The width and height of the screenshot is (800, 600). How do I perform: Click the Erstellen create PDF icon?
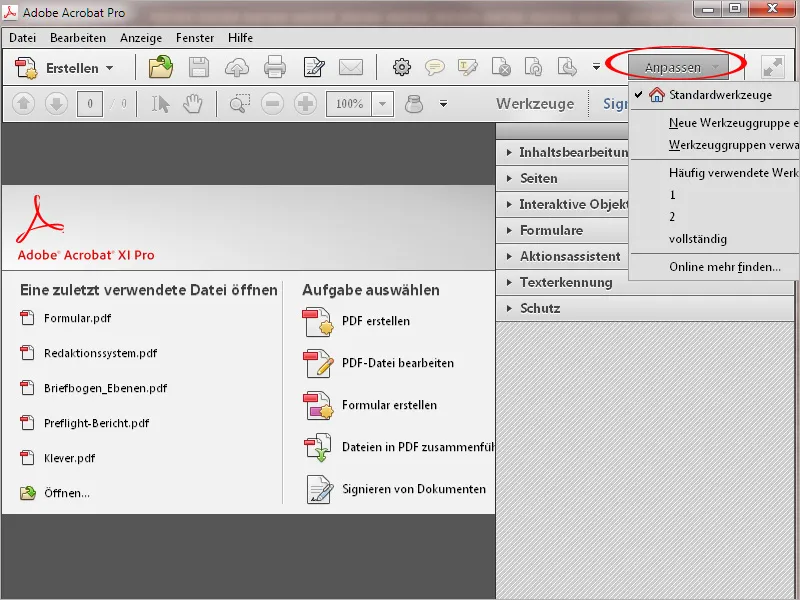click(x=26, y=68)
